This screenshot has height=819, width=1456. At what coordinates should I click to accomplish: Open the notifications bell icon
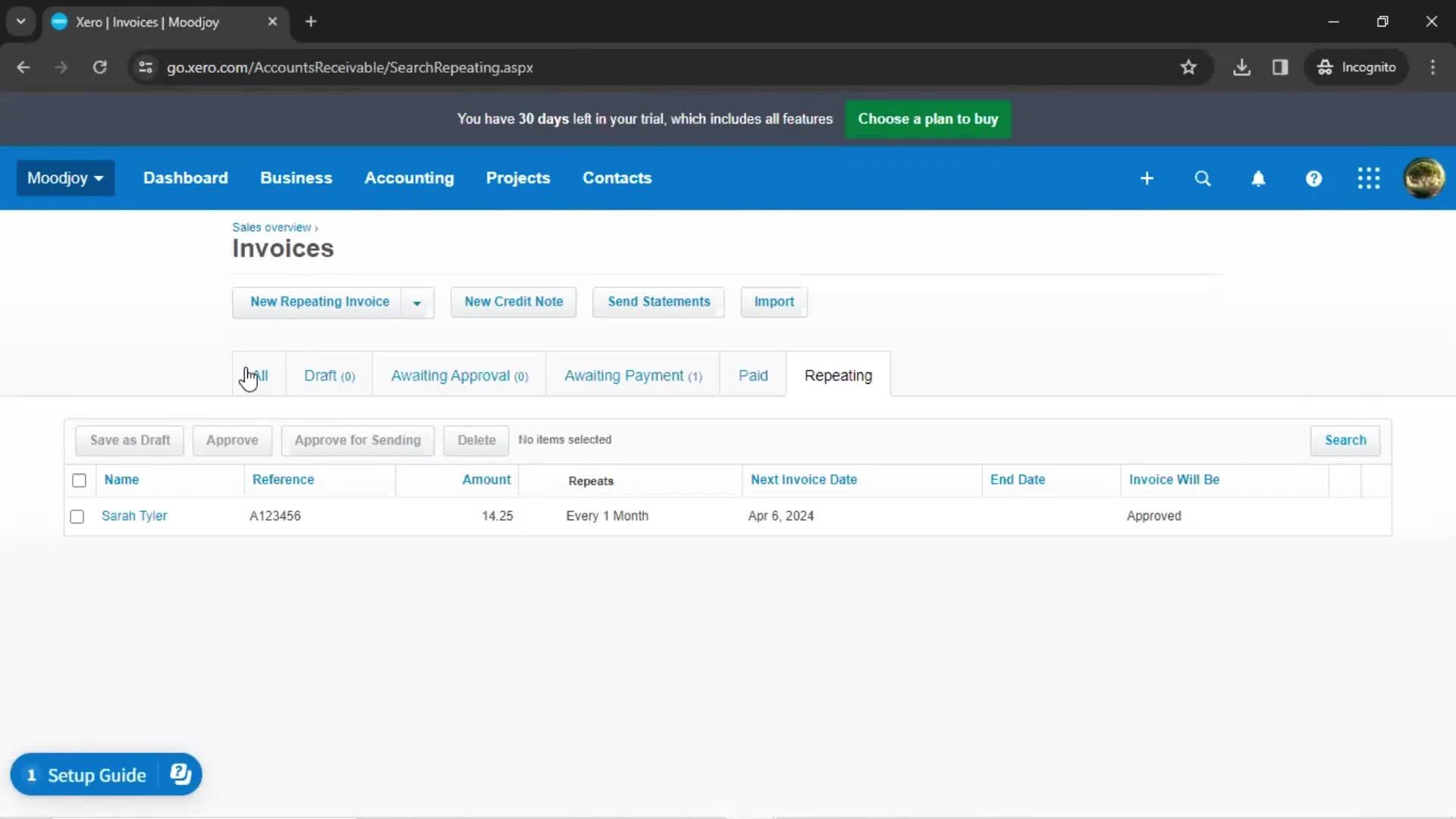pyautogui.click(x=1258, y=178)
